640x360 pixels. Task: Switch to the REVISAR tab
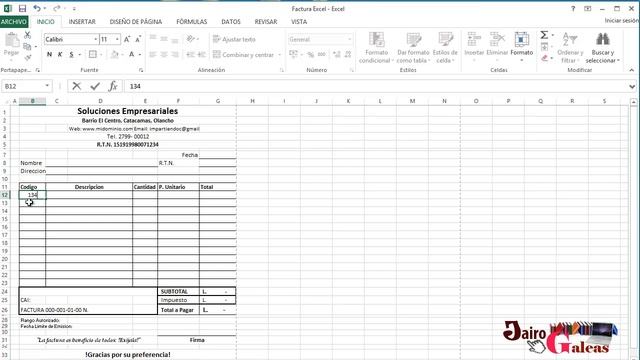(266, 22)
